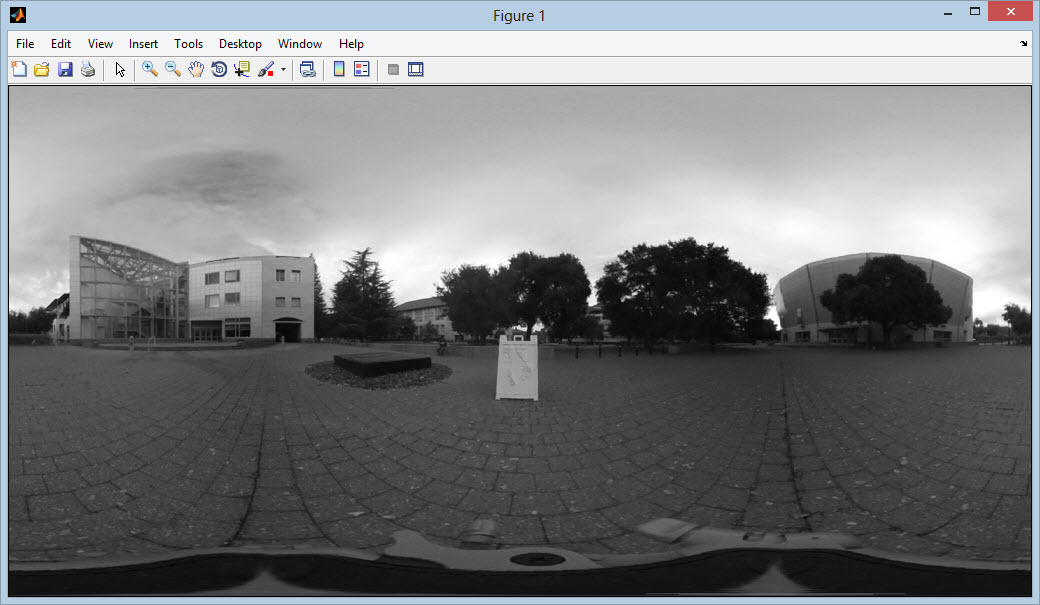Dock the figure using the corner arrow
1040x605 pixels.
click(x=1023, y=44)
